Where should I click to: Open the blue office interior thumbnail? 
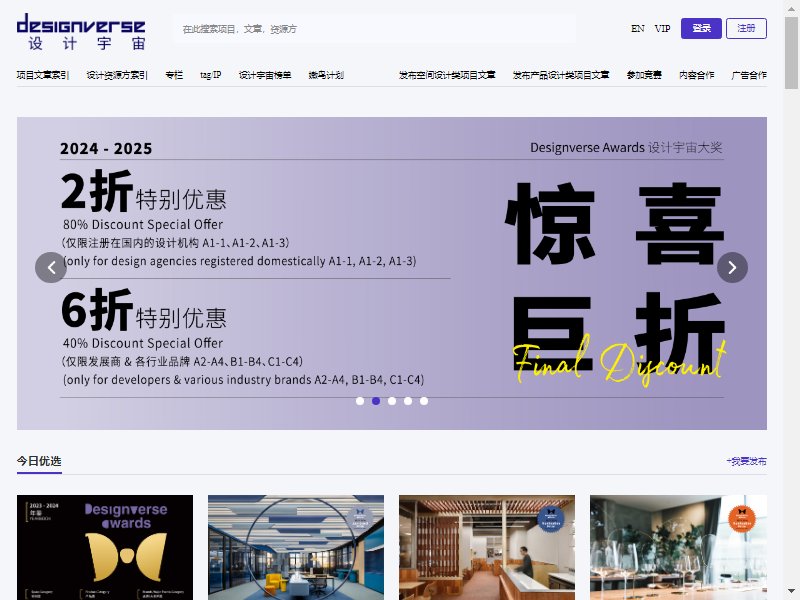[296, 547]
